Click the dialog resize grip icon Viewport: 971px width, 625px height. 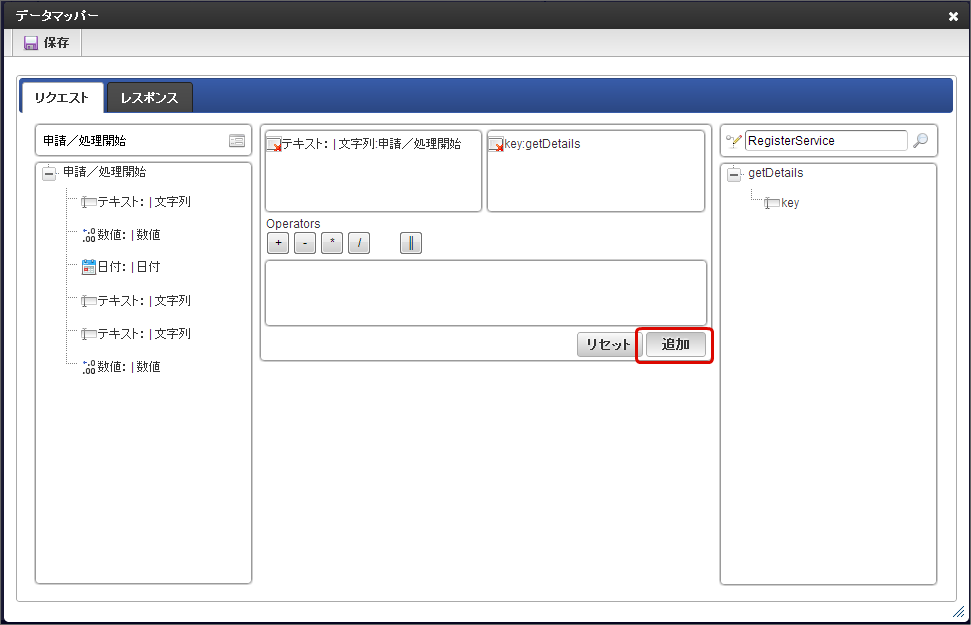click(x=959, y=612)
